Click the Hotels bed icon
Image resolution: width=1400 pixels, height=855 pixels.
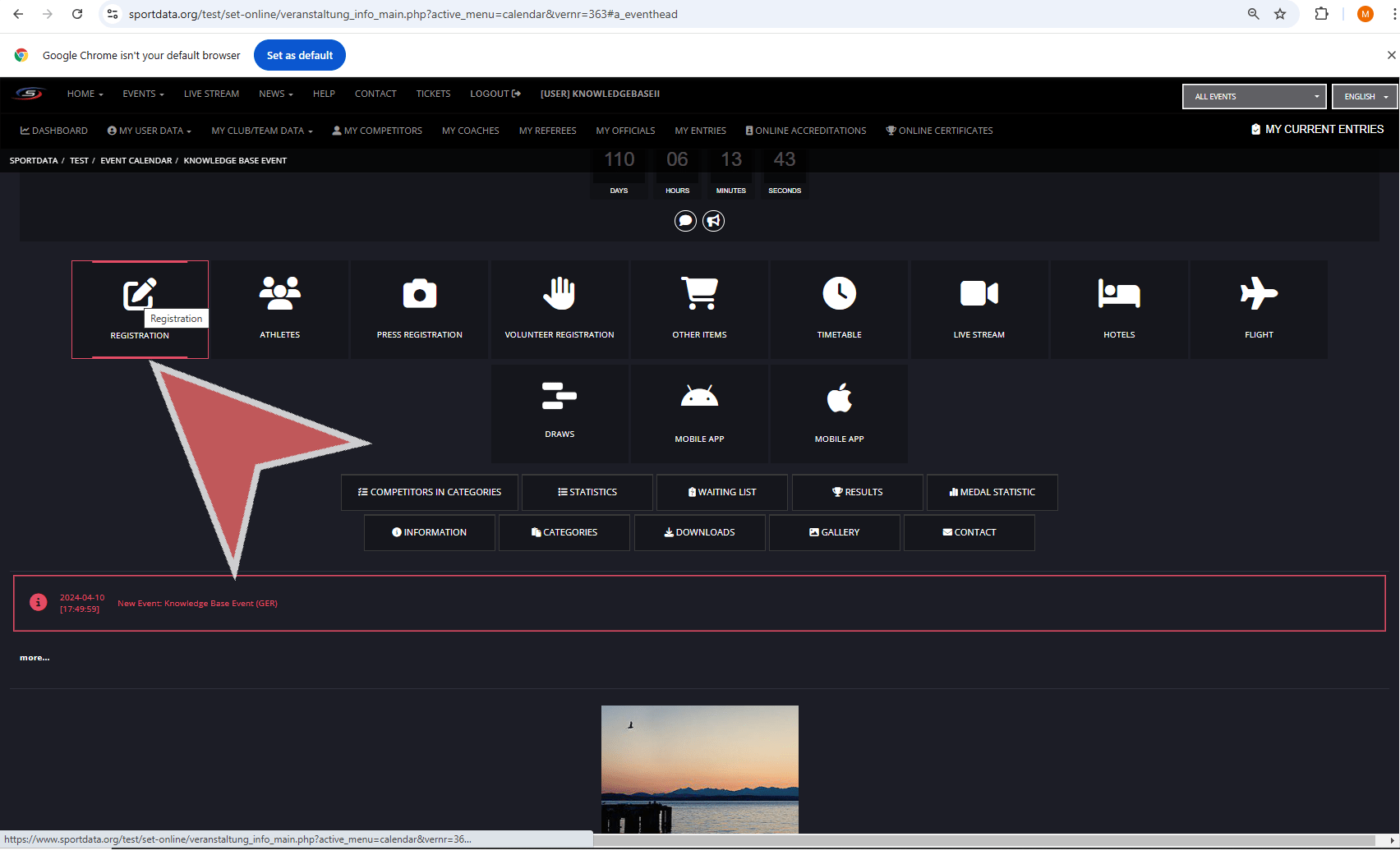point(1118,293)
